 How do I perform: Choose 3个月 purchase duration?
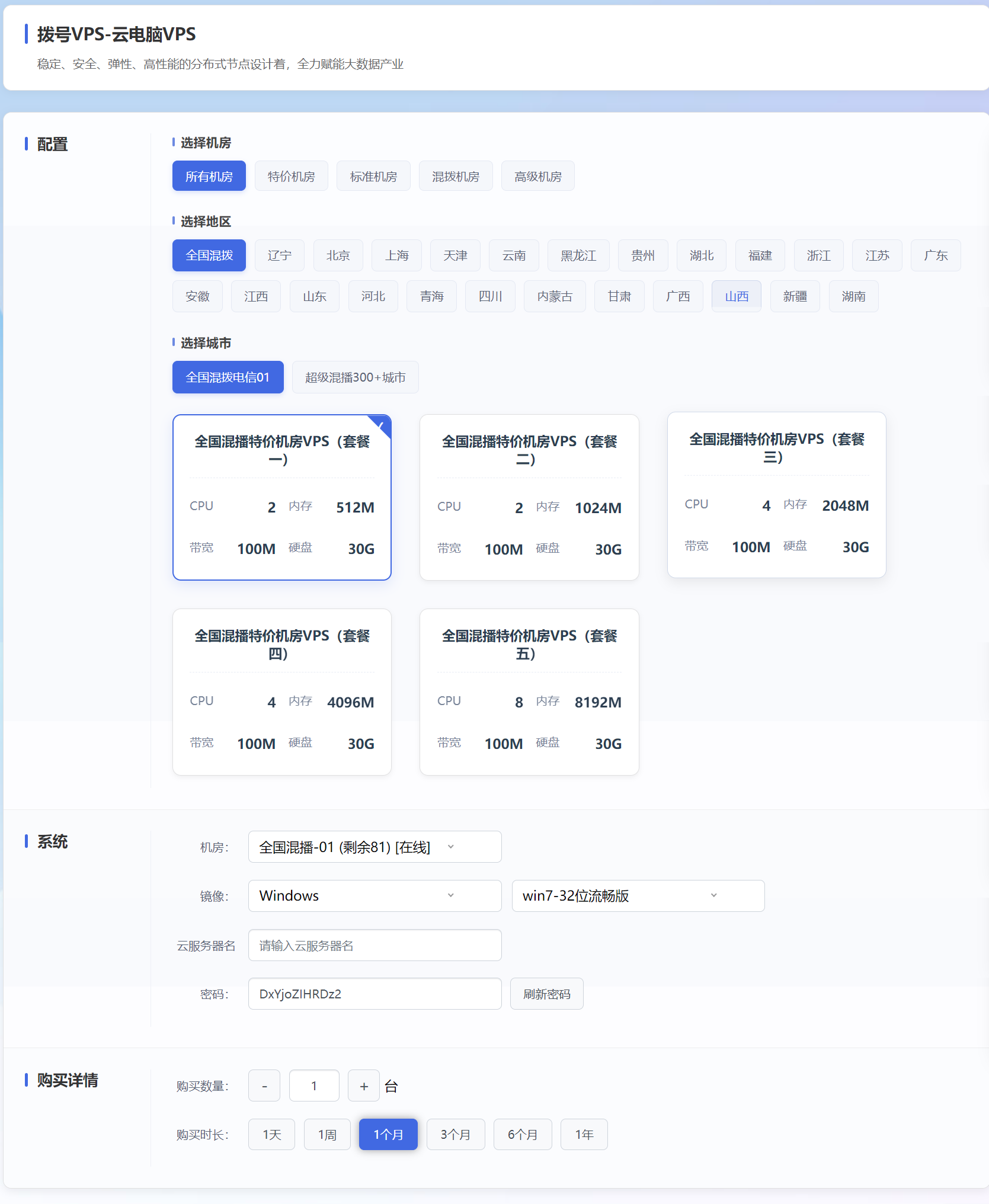[x=455, y=1135]
